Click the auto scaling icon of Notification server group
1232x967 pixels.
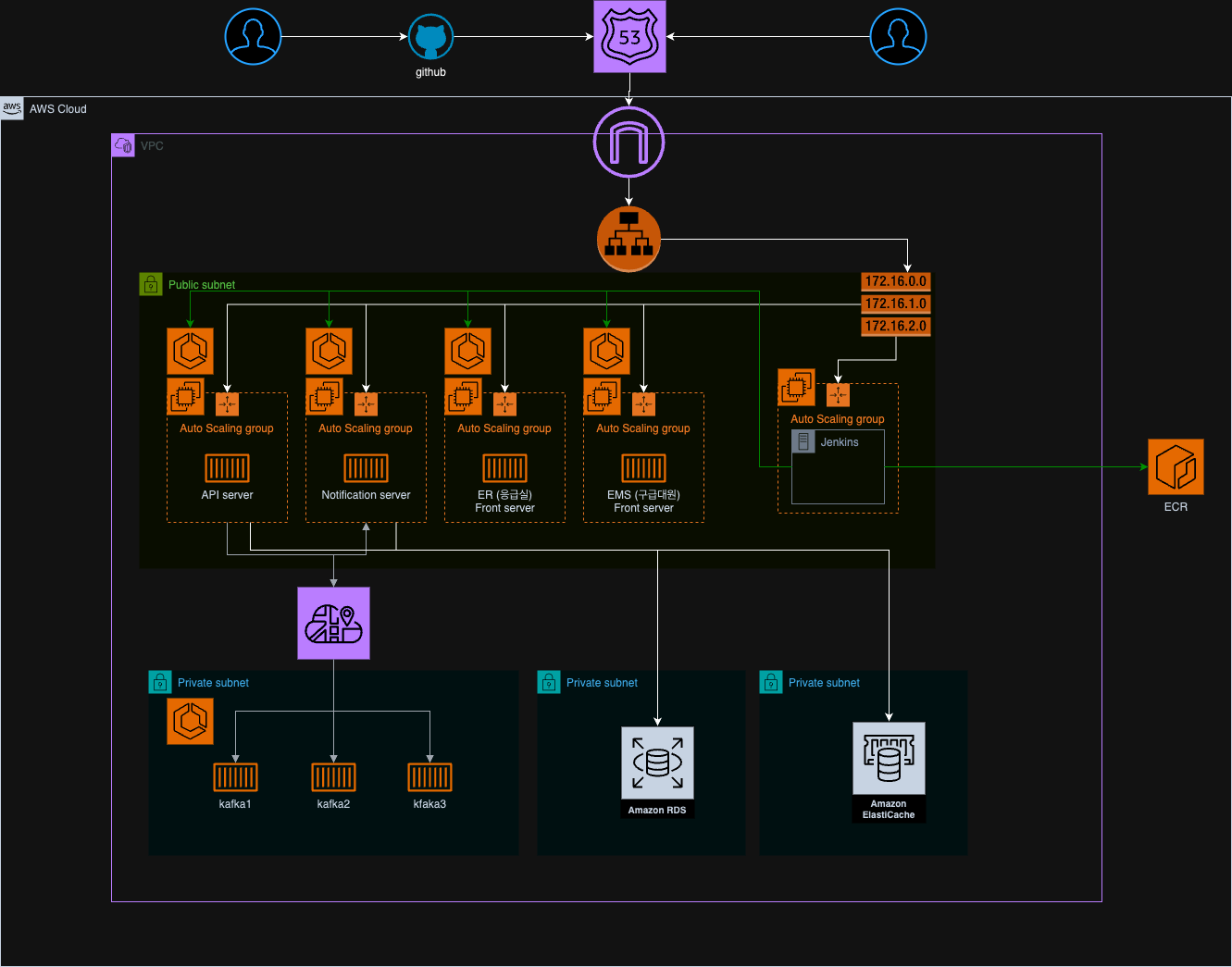366,404
